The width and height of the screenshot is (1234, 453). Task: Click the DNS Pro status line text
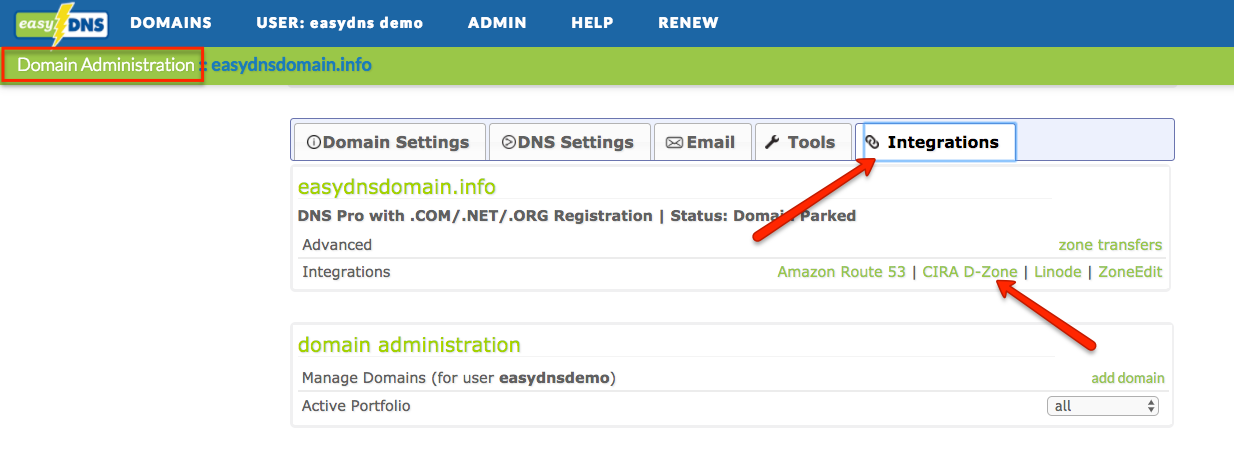[577, 215]
